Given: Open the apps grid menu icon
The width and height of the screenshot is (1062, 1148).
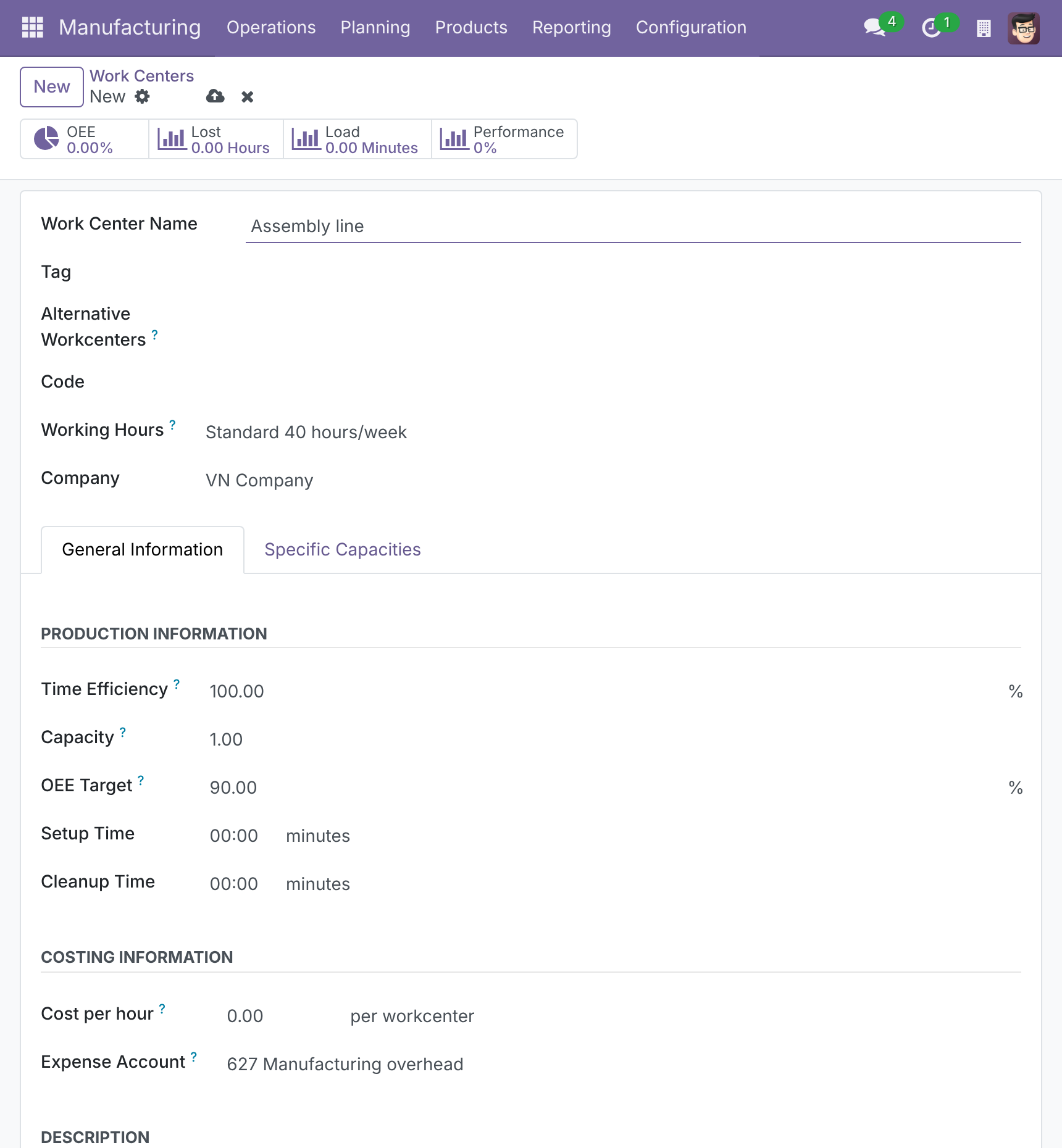Looking at the screenshot, I should (x=32, y=27).
